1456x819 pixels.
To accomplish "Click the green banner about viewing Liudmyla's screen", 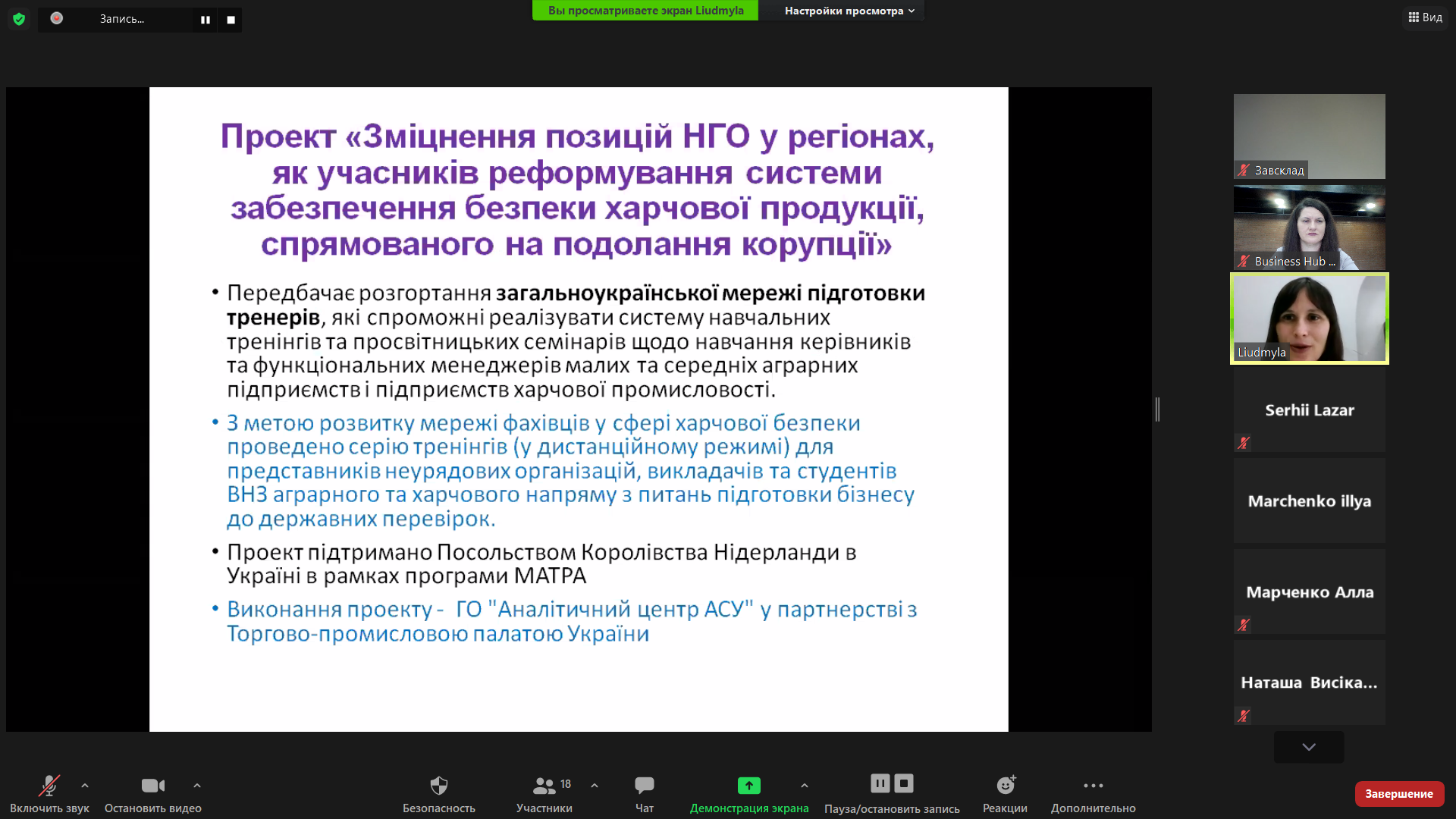I will pos(645,11).
